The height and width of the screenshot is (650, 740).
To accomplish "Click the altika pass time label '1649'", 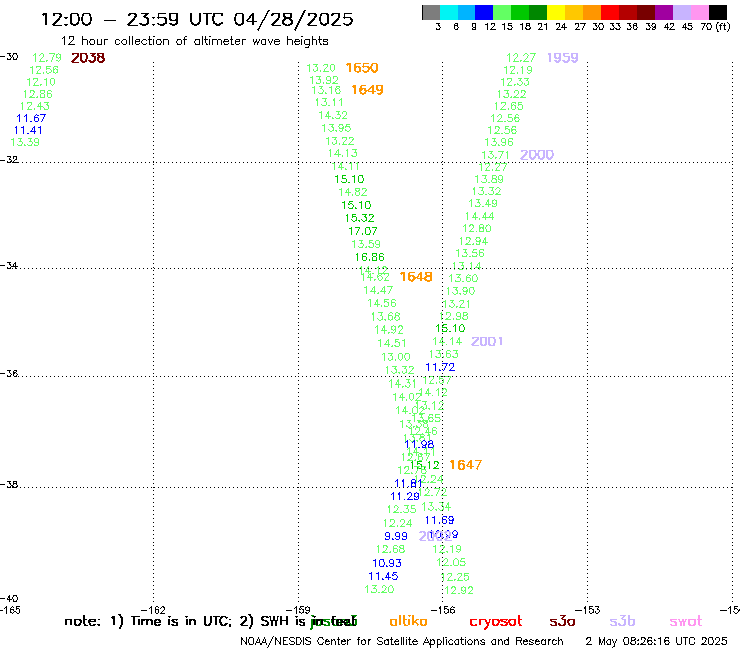I will pyautogui.click(x=367, y=90).
